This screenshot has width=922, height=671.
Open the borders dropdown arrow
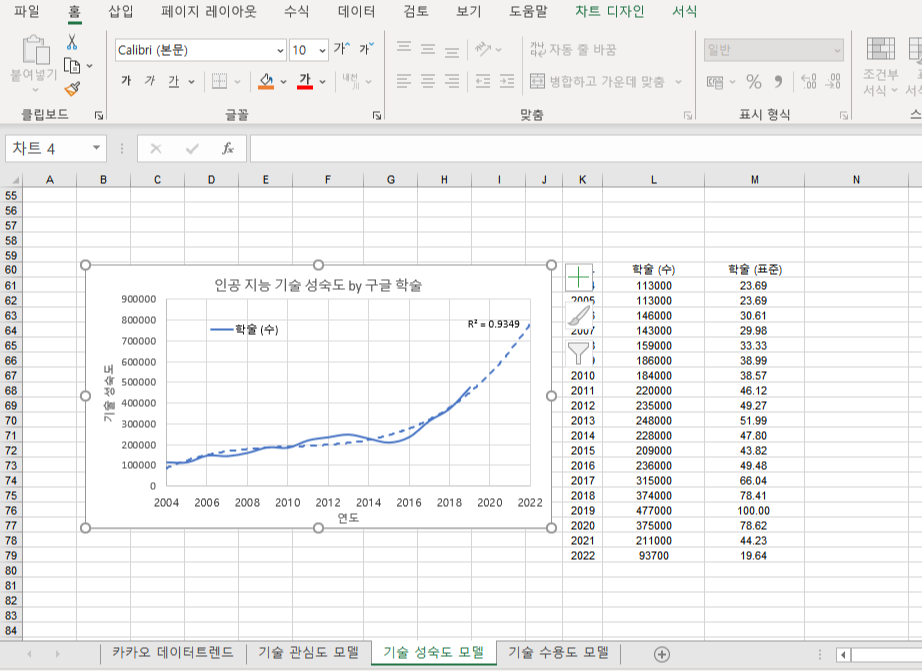(x=238, y=82)
